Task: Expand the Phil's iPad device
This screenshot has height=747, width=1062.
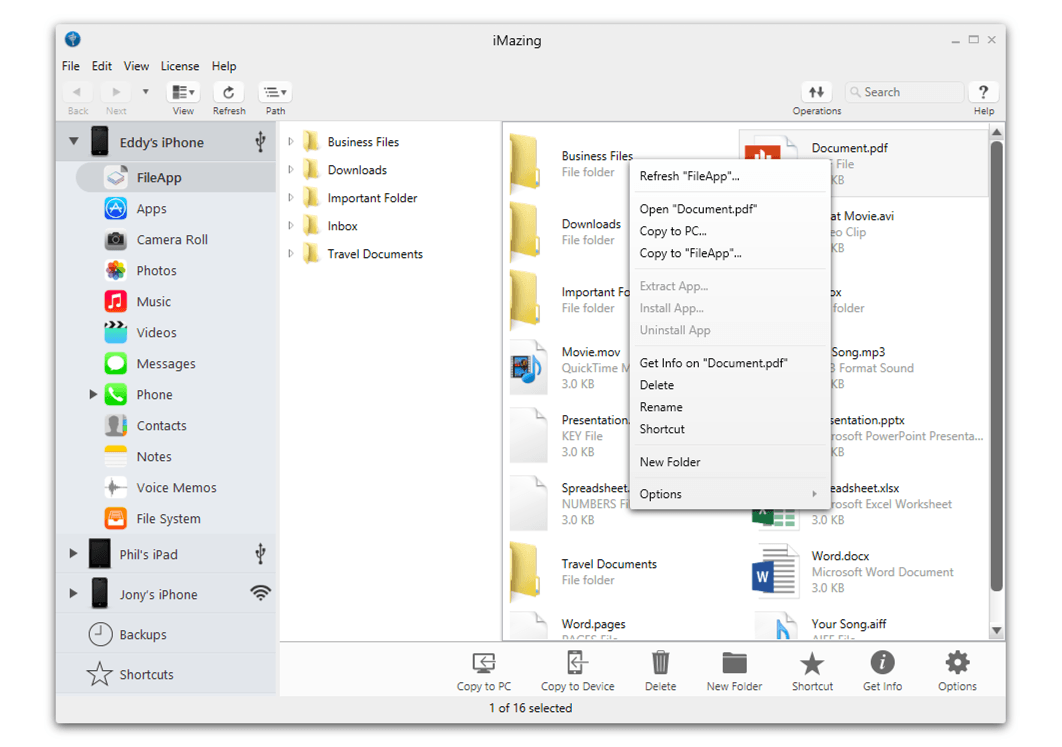Action: [73, 553]
